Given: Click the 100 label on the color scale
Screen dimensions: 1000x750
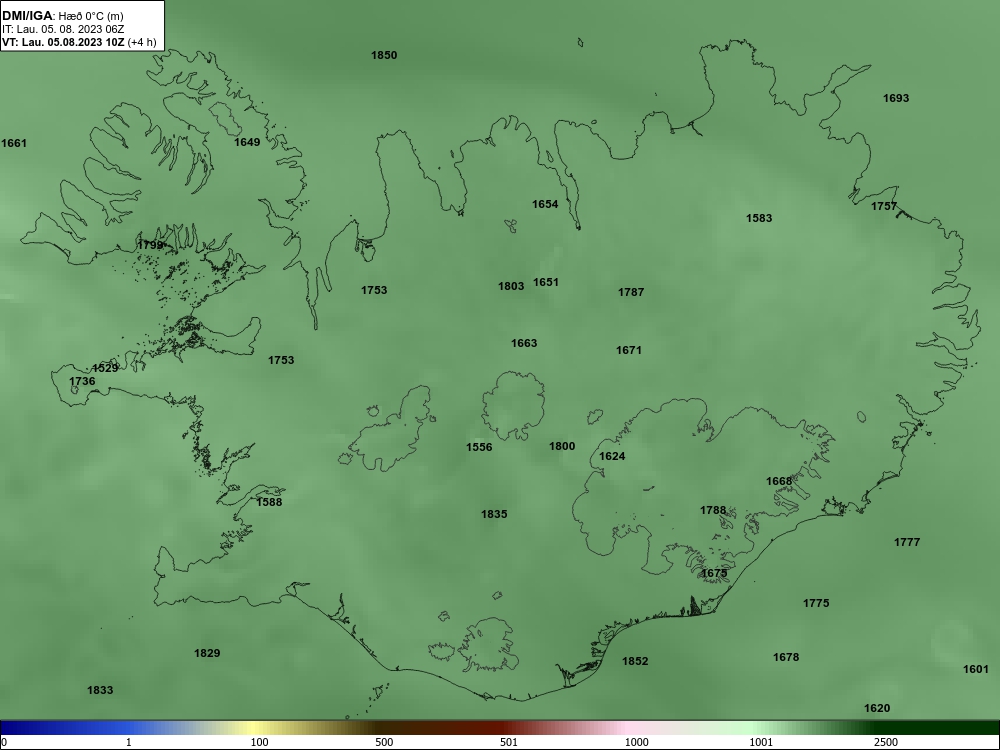Looking at the screenshot, I should click(260, 742).
